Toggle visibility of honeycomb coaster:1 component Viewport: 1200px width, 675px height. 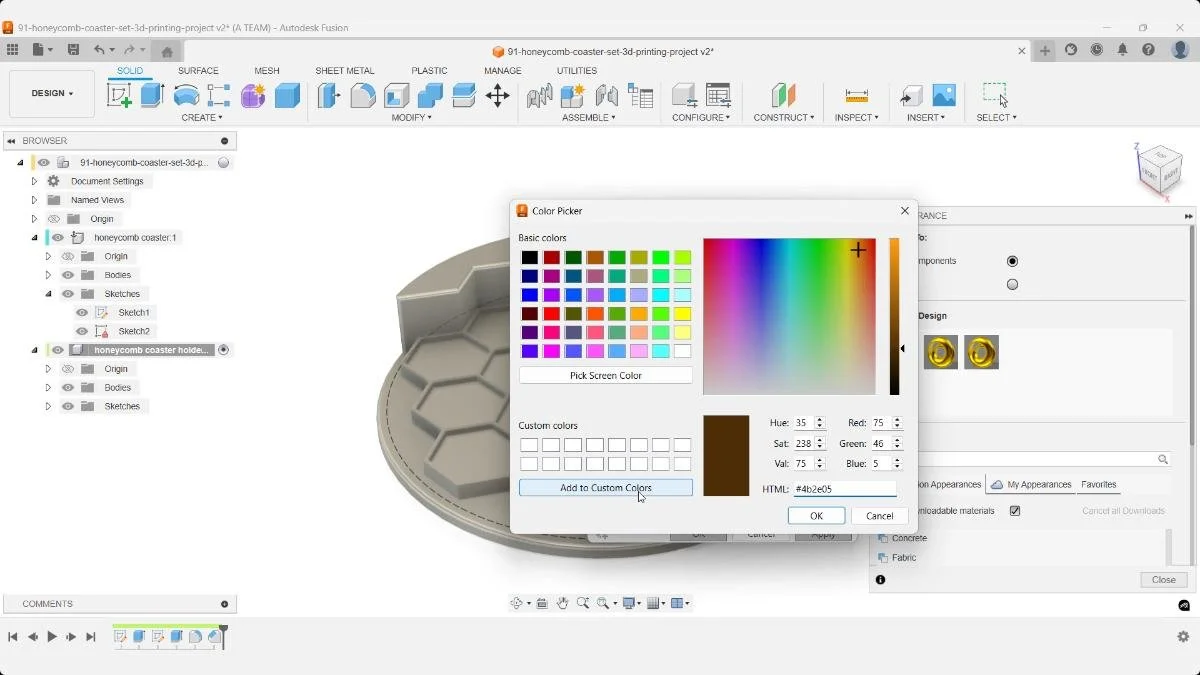(57, 237)
